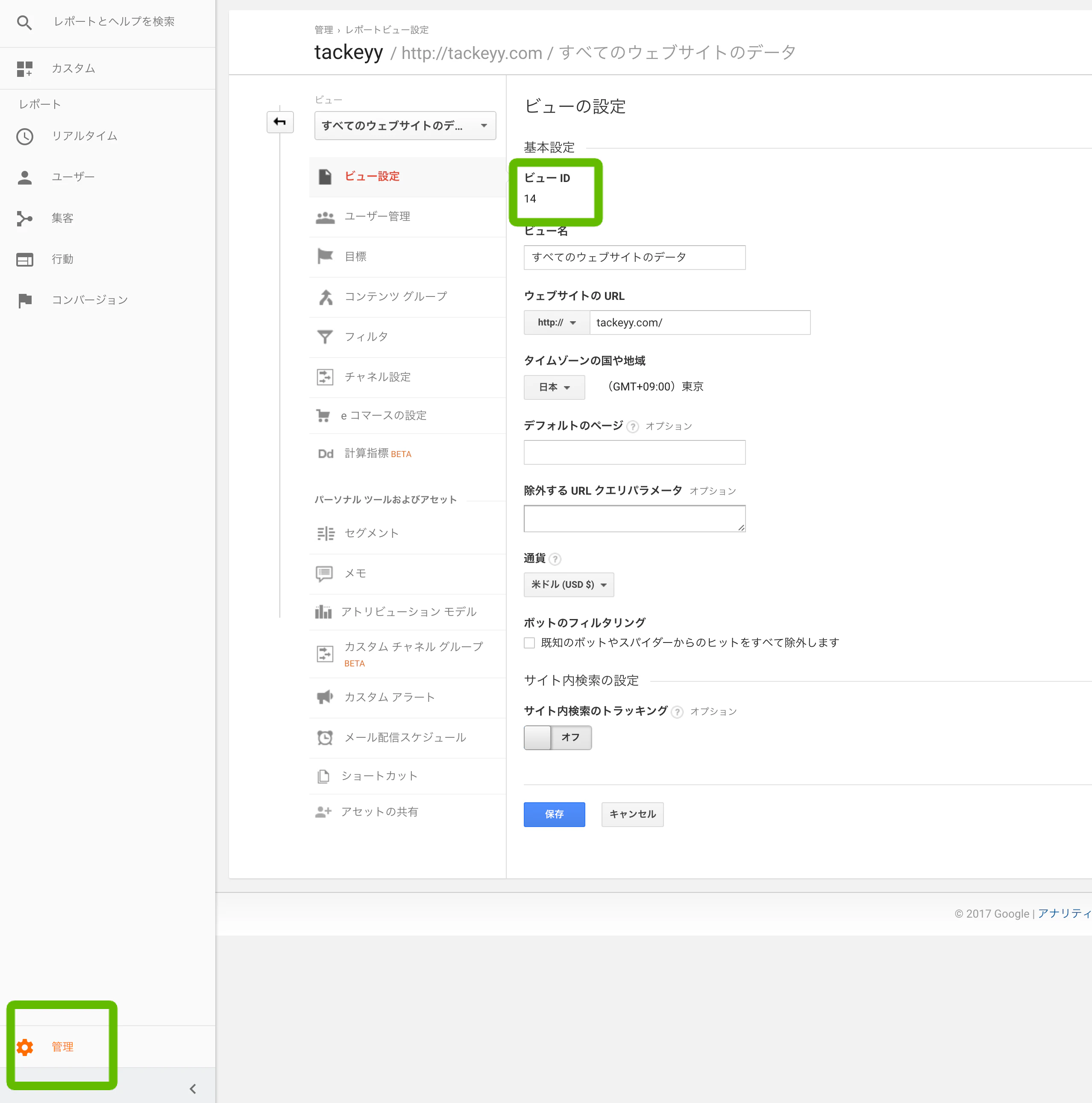The width and height of the screenshot is (1092, 1103).
Task: Click the 管理 gear icon
Action: click(24, 1047)
